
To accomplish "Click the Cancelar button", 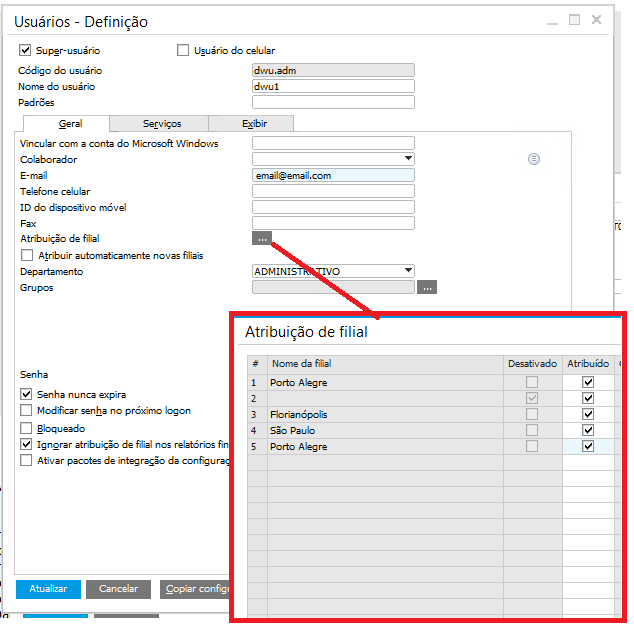I will point(118,589).
